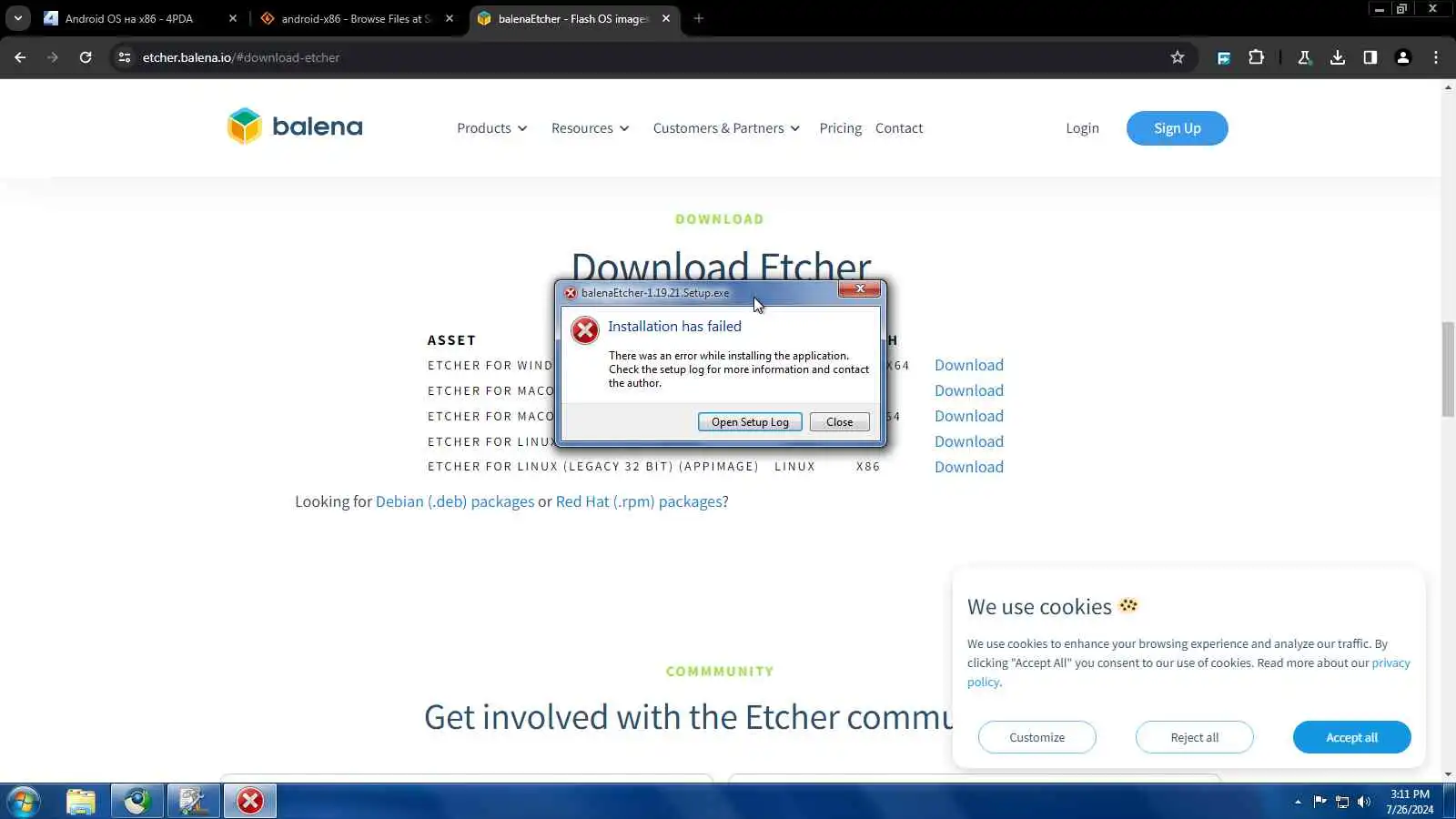Click Close in the installation failed dialog
This screenshot has width=1456, height=819.
tap(839, 422)
